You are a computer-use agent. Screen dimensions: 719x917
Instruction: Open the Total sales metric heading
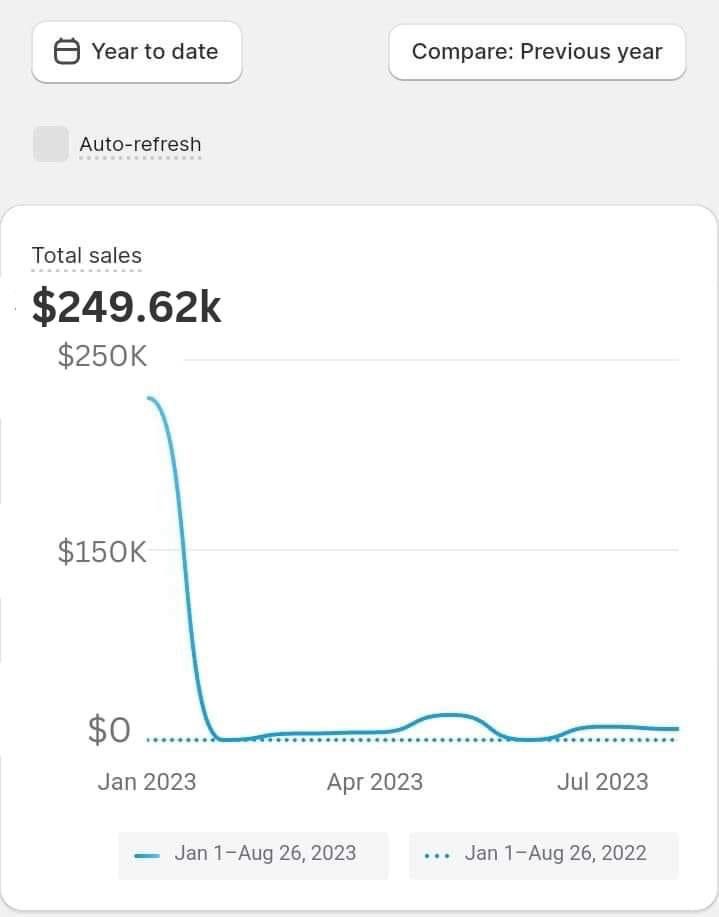[87, 255]
